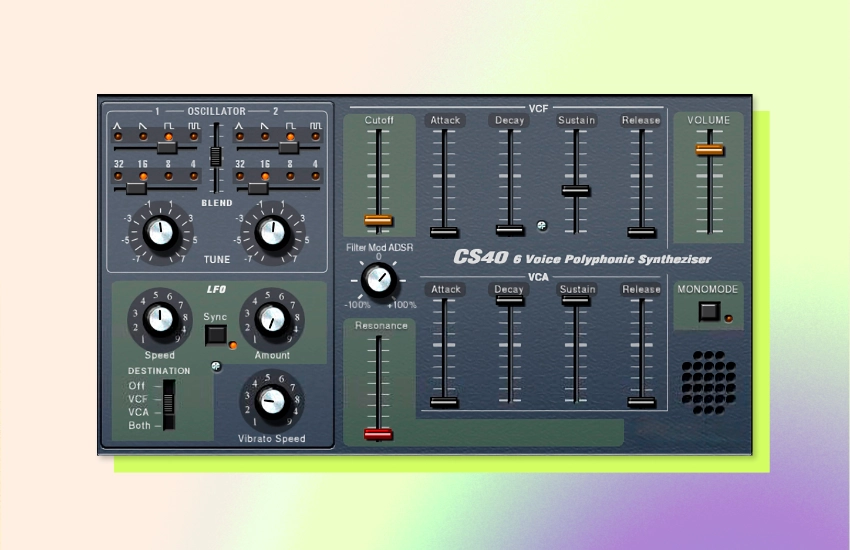Click the CS40 logo text
The image size is (850, 550).
pyautogui.click(x=481, y=257)
